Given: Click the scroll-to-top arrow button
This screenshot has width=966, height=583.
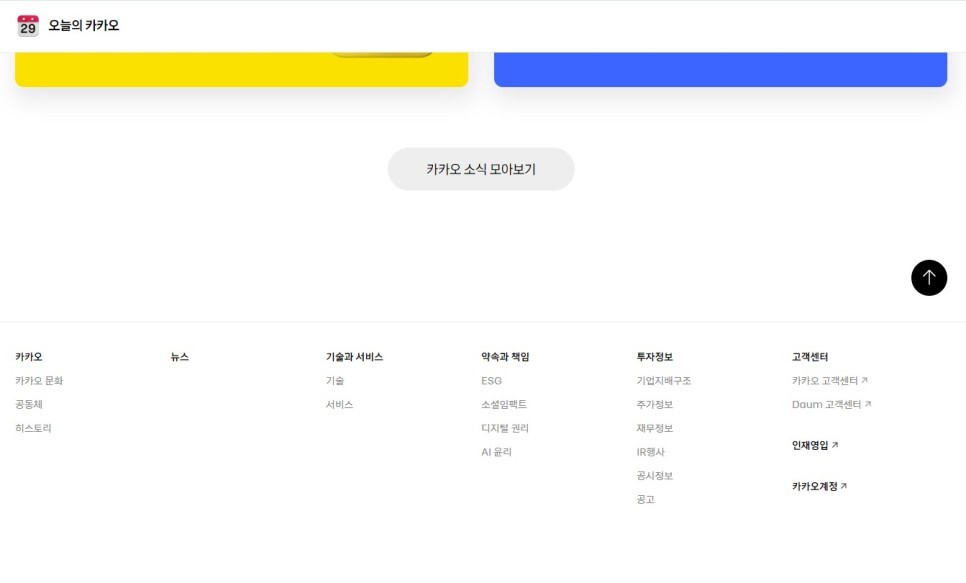Looking at the screenshot, I should coord(928,278).
